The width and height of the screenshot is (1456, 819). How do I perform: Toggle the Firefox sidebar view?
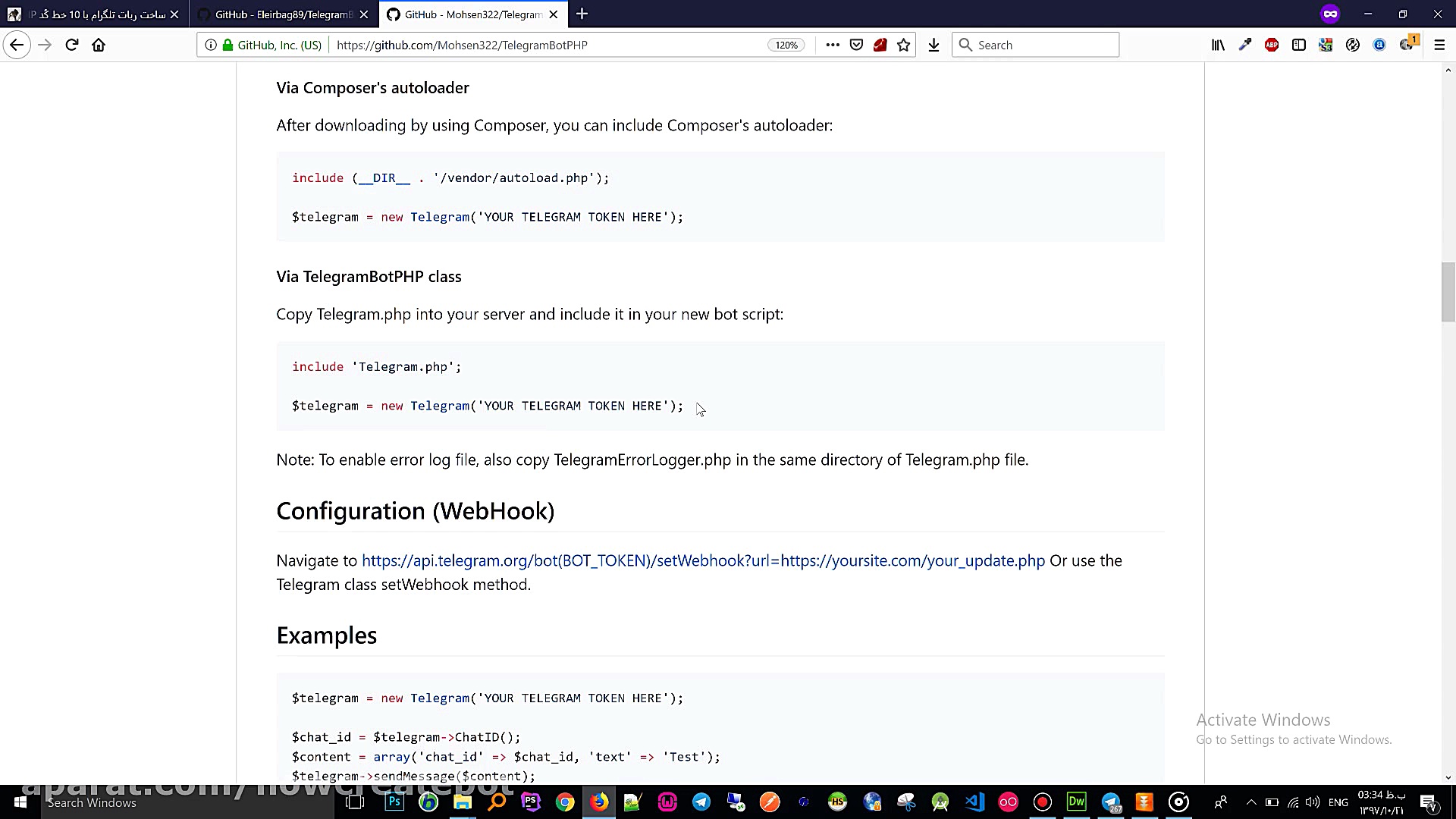point(1298,45)
